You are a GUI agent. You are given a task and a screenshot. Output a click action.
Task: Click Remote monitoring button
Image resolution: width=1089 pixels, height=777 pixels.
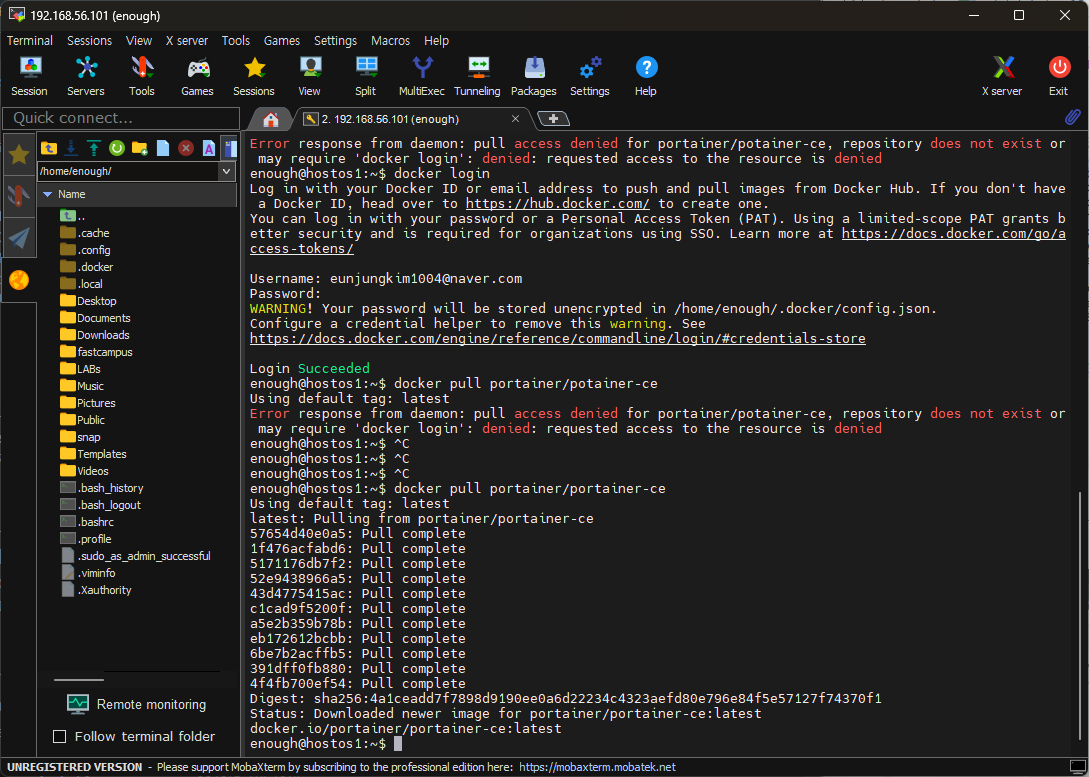(137, 704)
